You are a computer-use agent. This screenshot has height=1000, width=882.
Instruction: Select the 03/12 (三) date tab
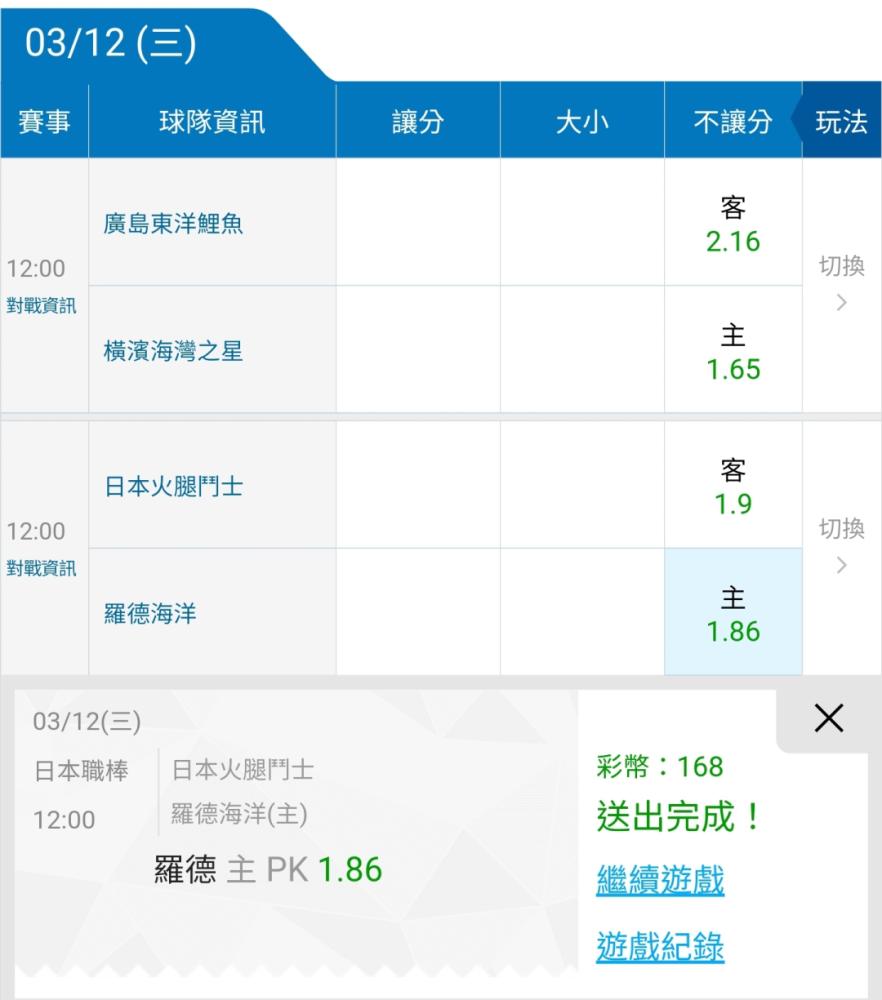point(110,43)
